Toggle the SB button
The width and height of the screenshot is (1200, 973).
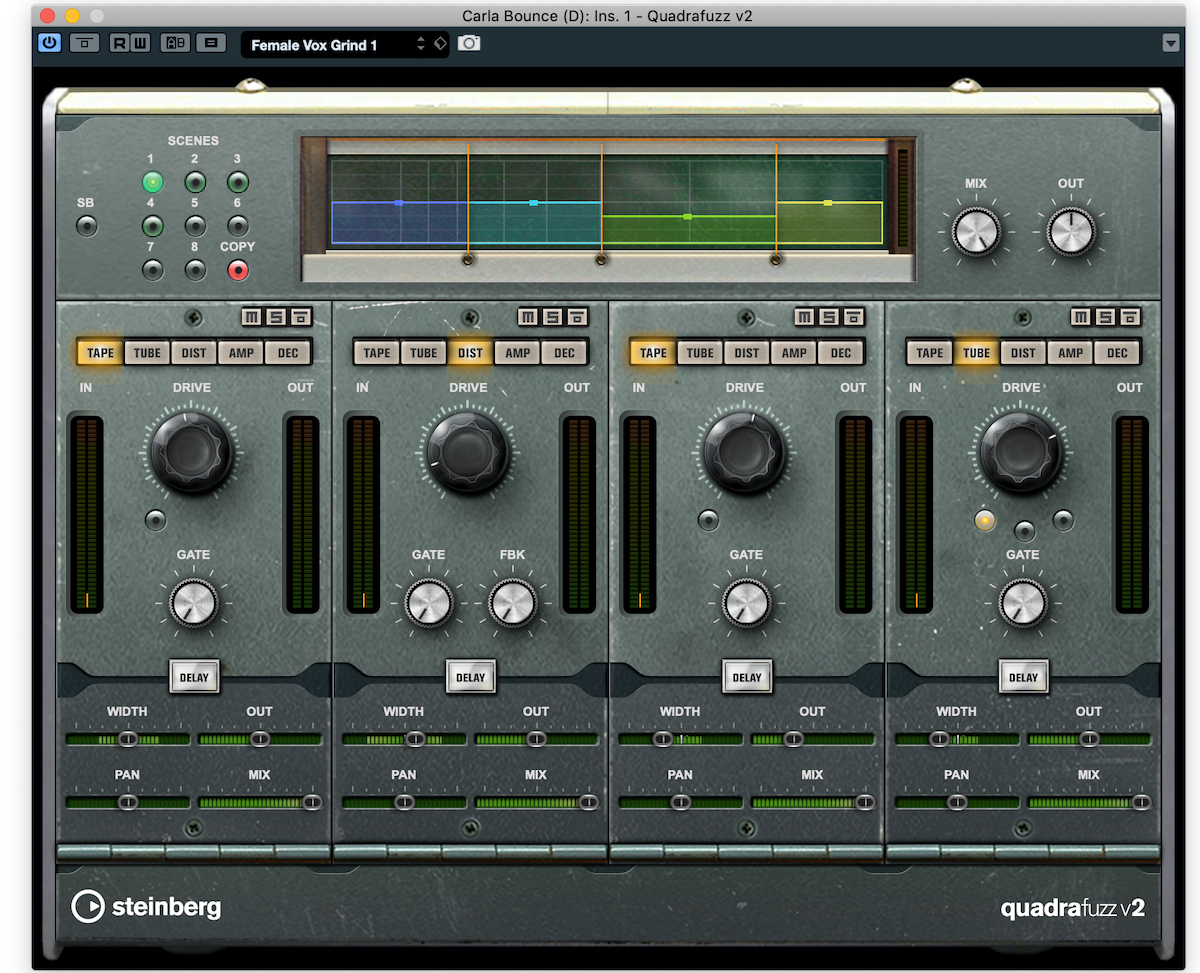[87, 225]
